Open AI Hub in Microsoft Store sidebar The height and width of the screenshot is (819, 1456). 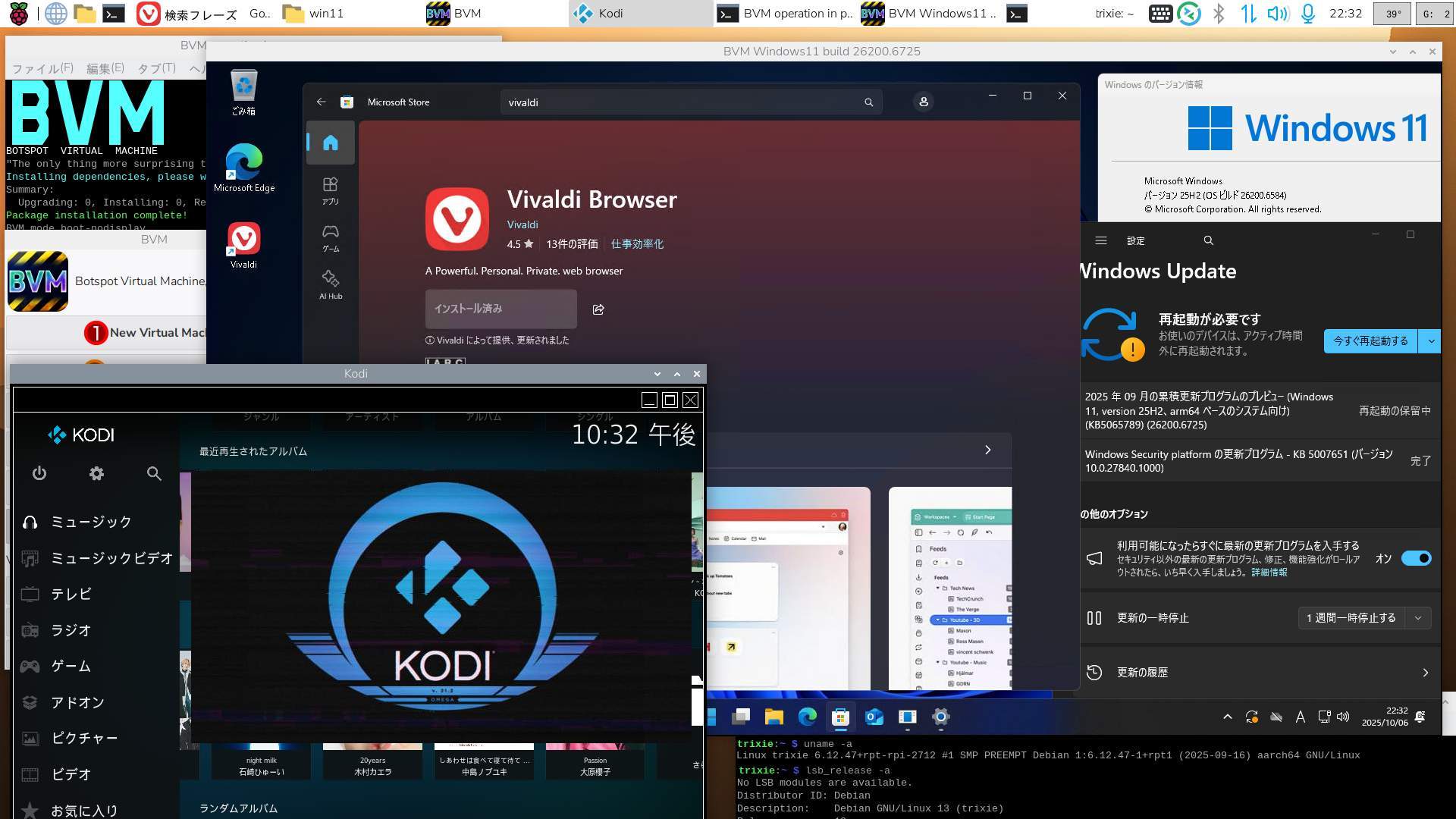[330, 284]
